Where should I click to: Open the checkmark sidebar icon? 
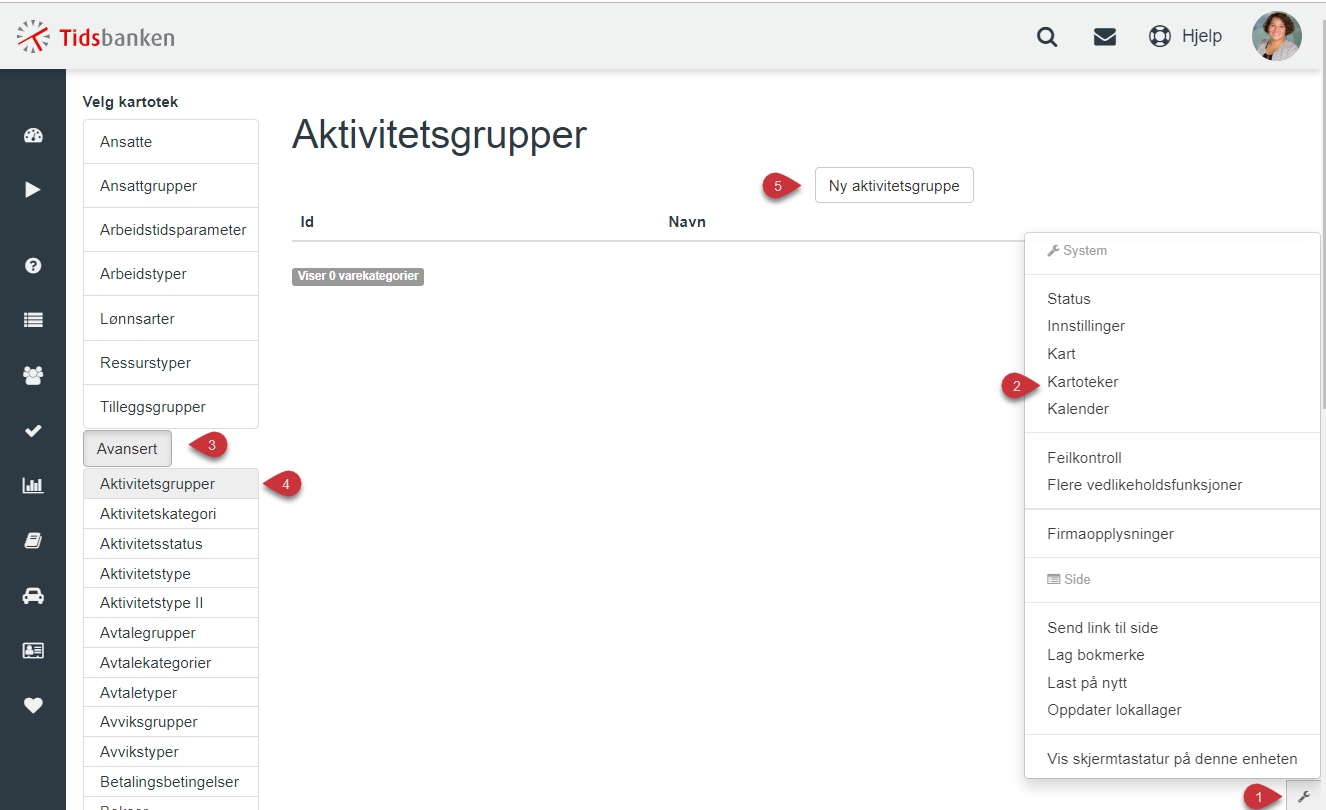(33, 431)
